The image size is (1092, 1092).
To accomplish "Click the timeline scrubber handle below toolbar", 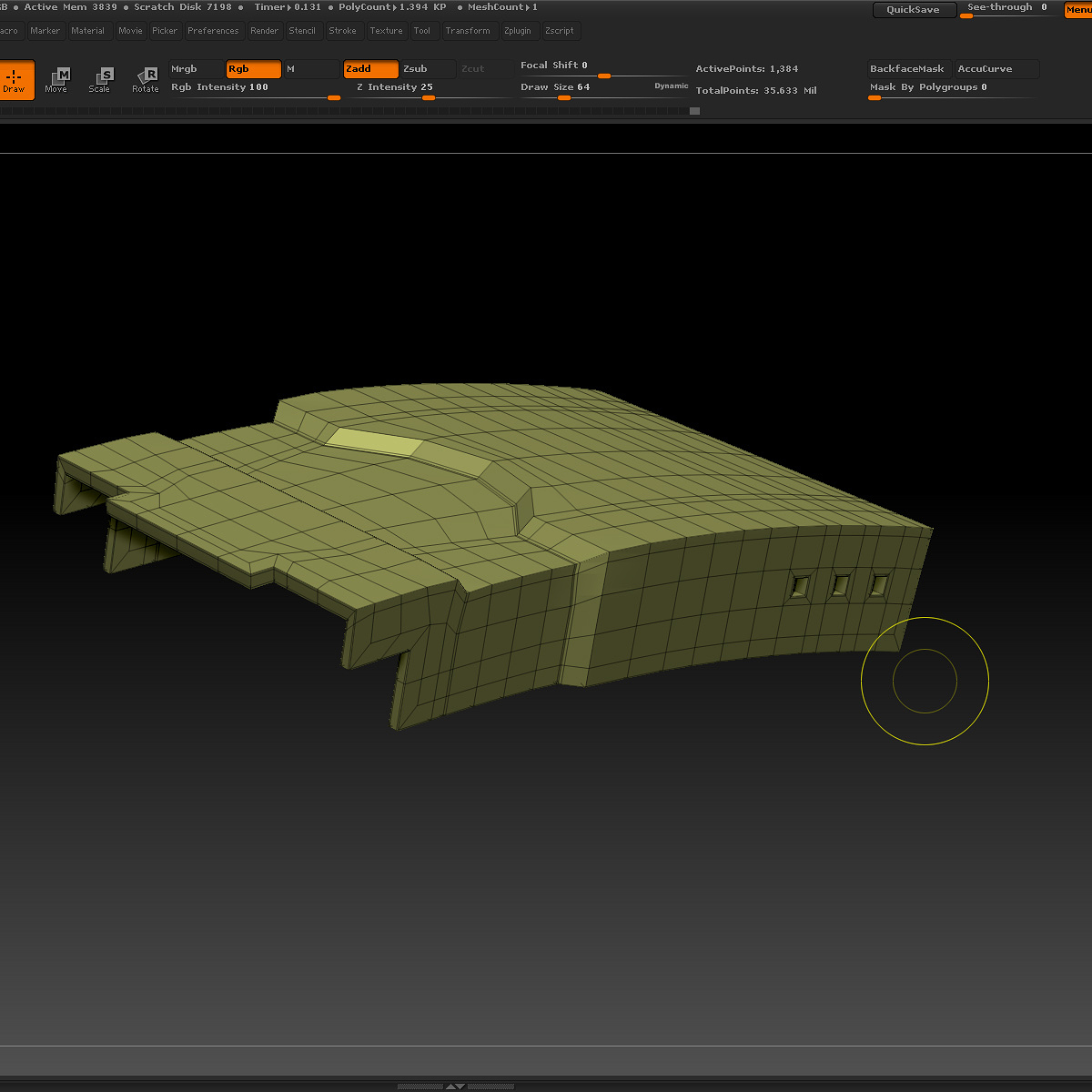I will [x=694, y=111].
